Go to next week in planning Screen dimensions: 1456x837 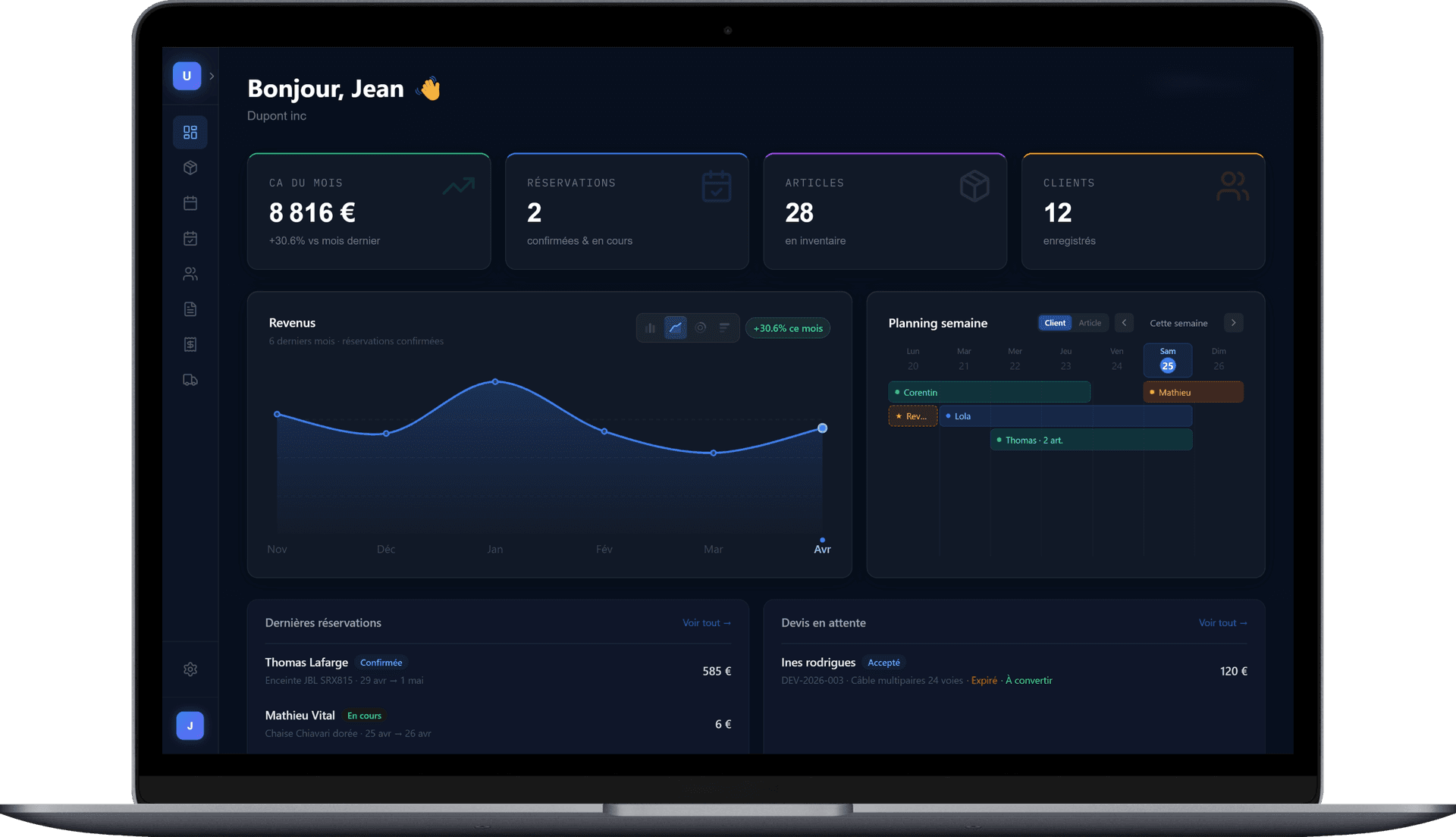click(x=1234, y=323)
